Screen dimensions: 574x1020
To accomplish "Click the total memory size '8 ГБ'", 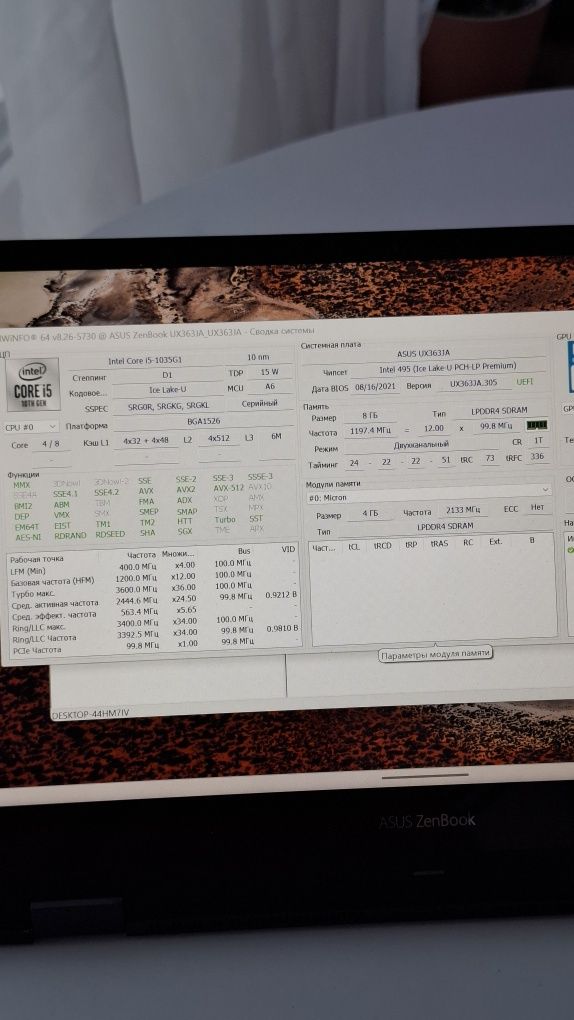I will pyautogui.click(x=369, y=415).
